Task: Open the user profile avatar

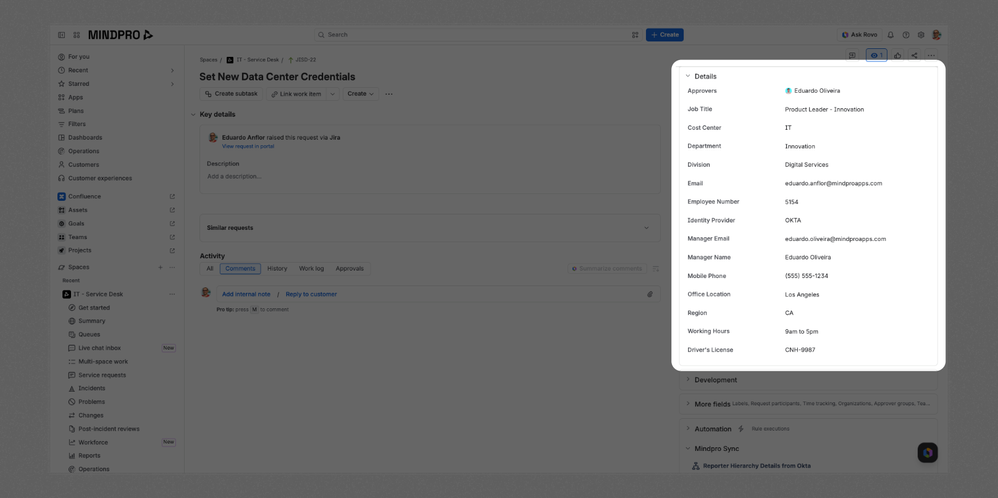Action: pos(936,35)
